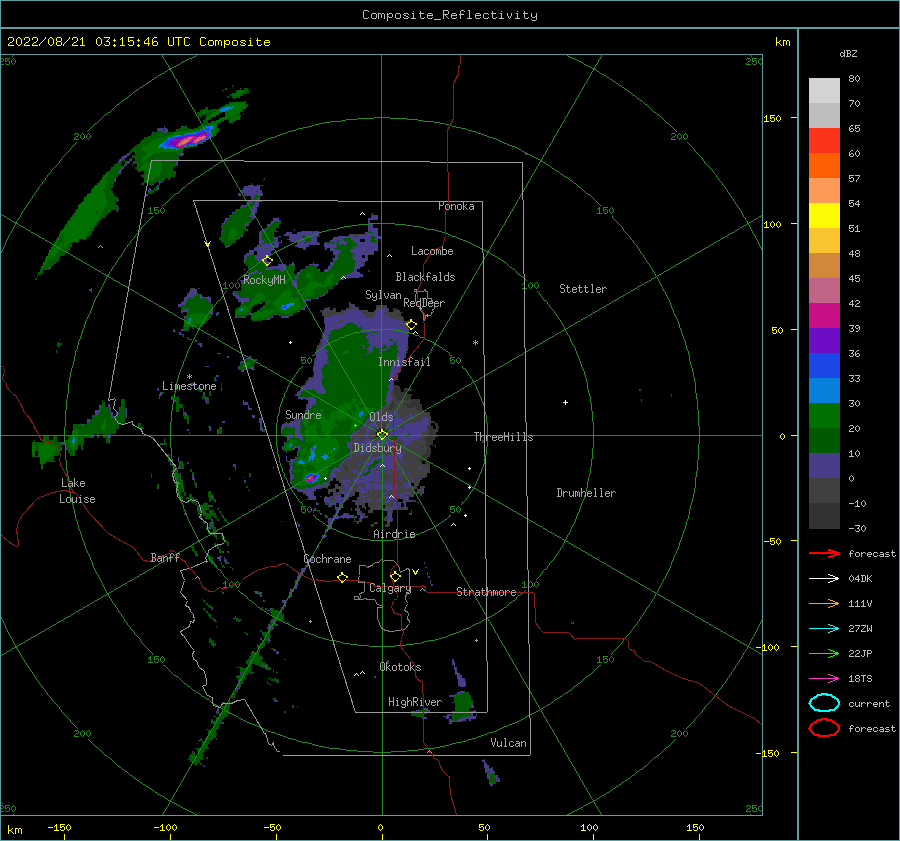
Task: Click the Cochrane town label
Action: point(327,559)
